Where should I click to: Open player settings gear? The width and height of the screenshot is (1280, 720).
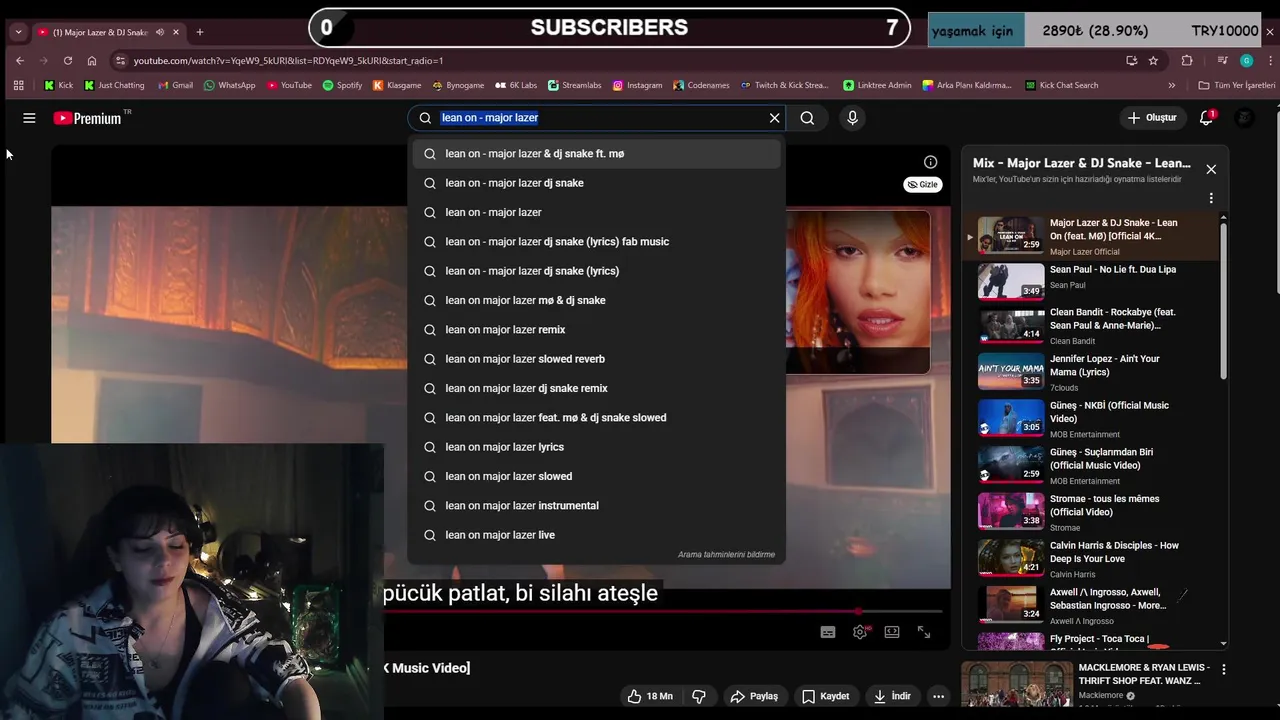pos(860,632)
